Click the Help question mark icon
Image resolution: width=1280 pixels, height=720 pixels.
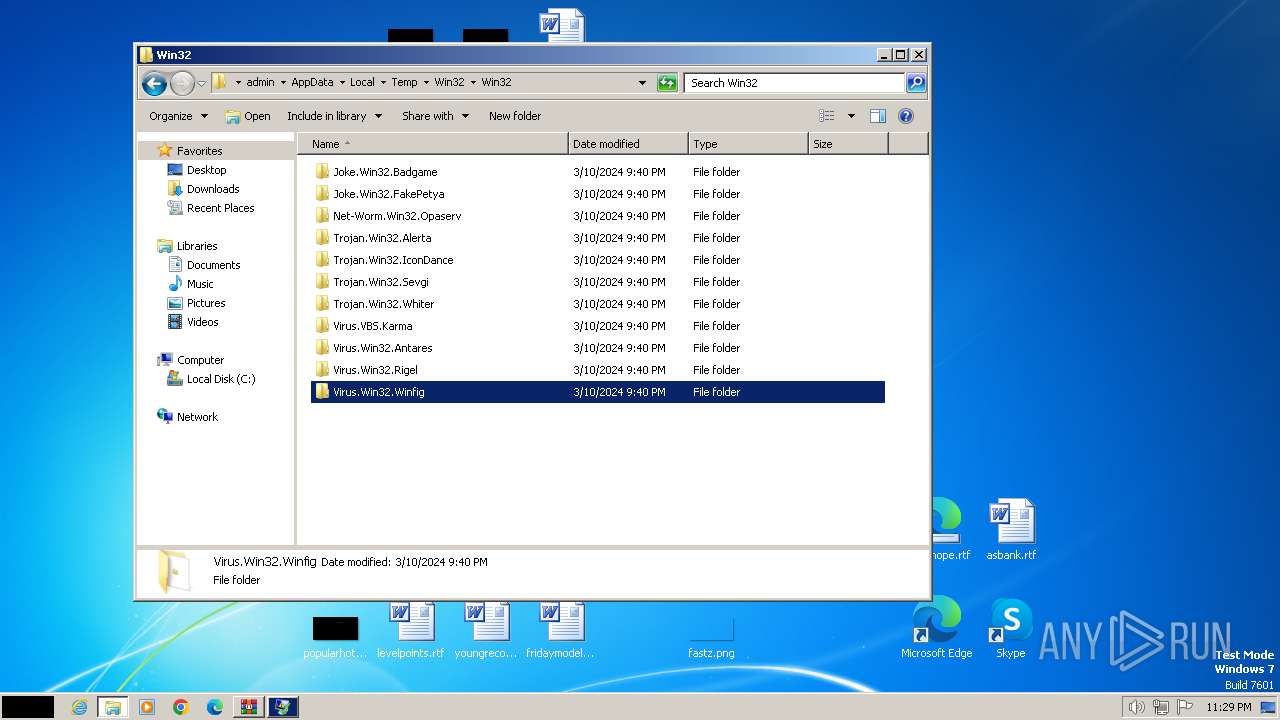[906, 116]
